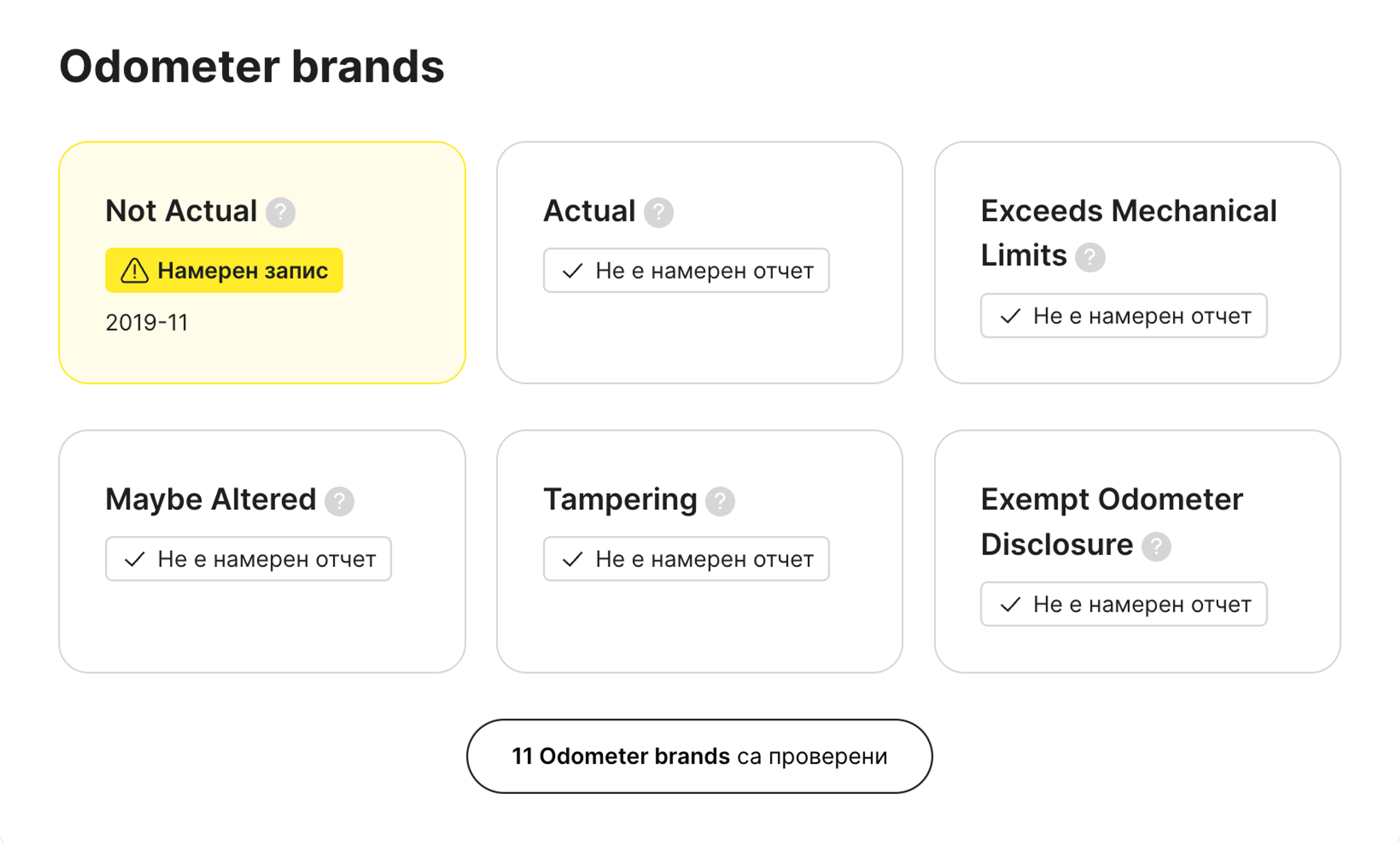
Task: Click question mark beside Actual heading
Action: 658,213
